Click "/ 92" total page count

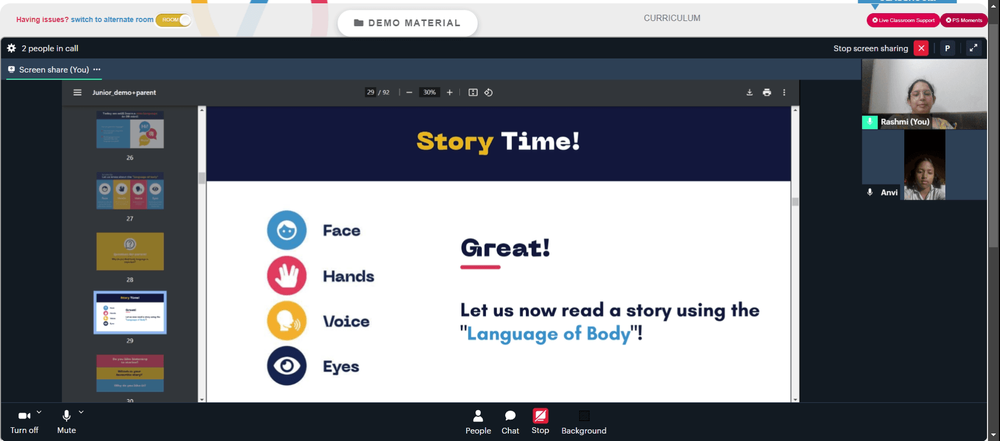tap(384, 93)
